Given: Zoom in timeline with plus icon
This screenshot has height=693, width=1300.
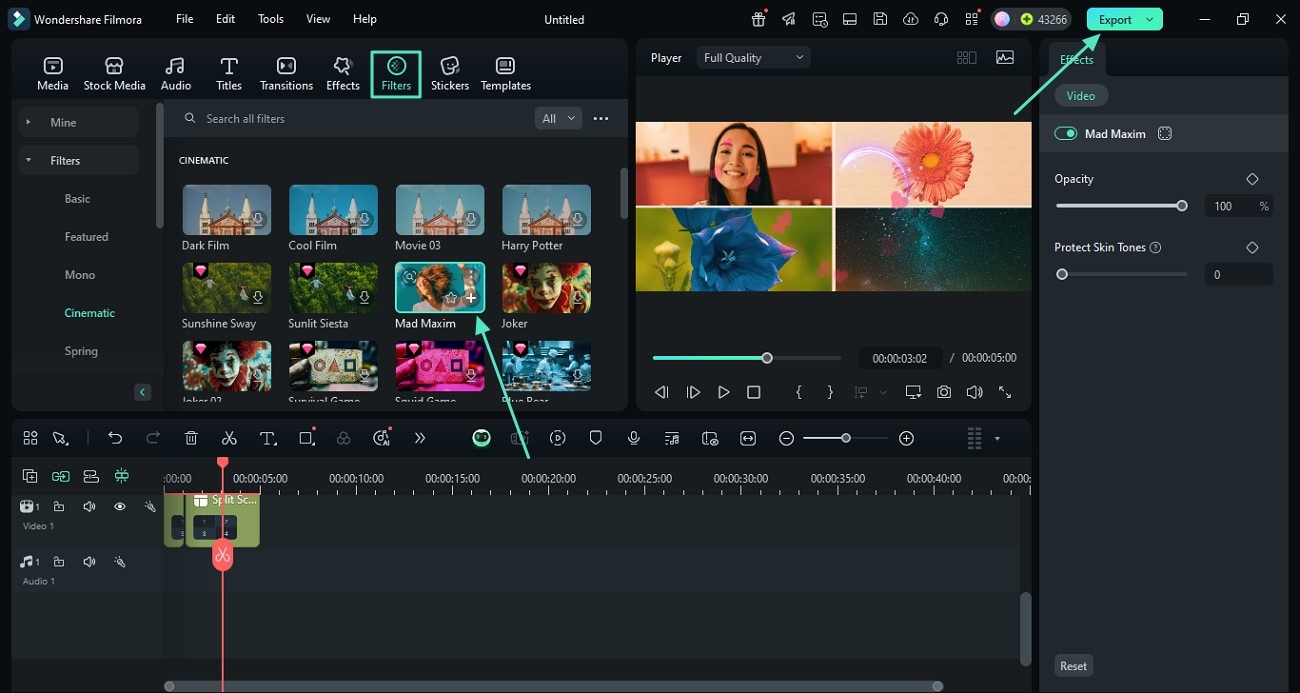Looking at the screenshot, I should [x=906, y=438].
